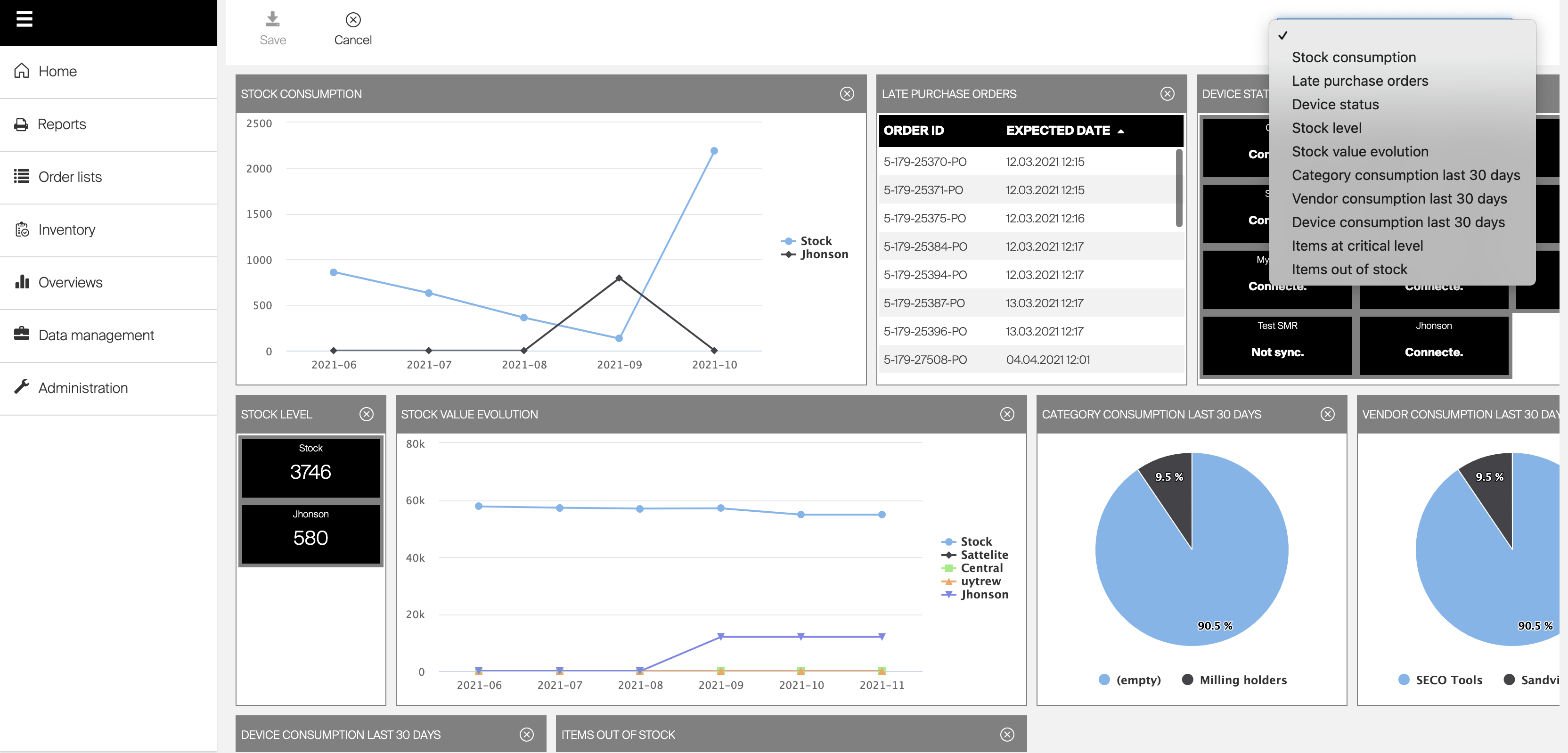Click the Test SMR Not sync. tile

1277,344
